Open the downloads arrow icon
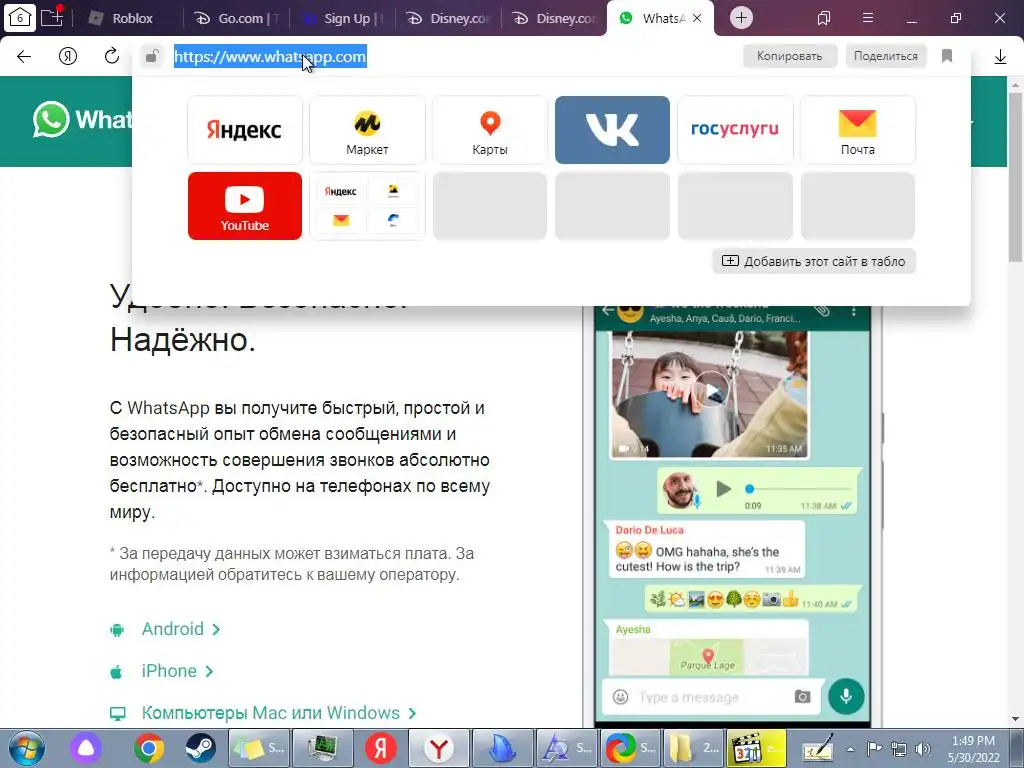The width and height of the screenshot is (1024, 768). pos(1000,57)
